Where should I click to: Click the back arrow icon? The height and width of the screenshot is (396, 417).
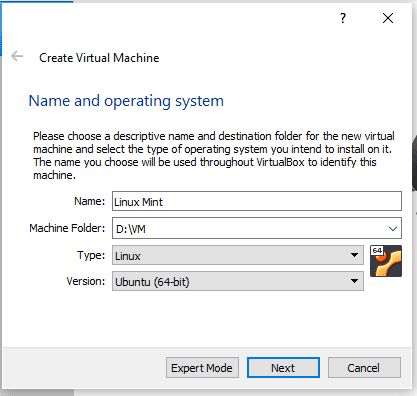[x=17, y=56]
